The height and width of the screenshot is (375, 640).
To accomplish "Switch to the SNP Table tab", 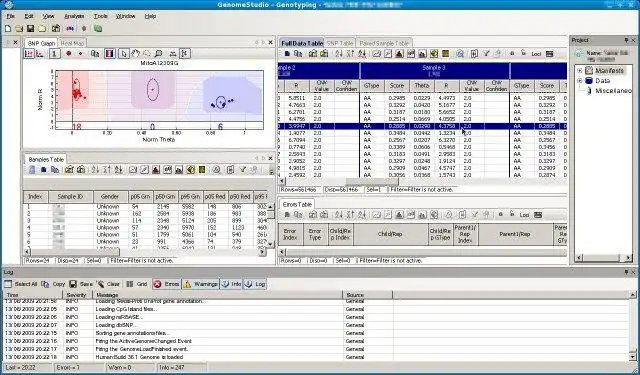I will tap(340, 43).
